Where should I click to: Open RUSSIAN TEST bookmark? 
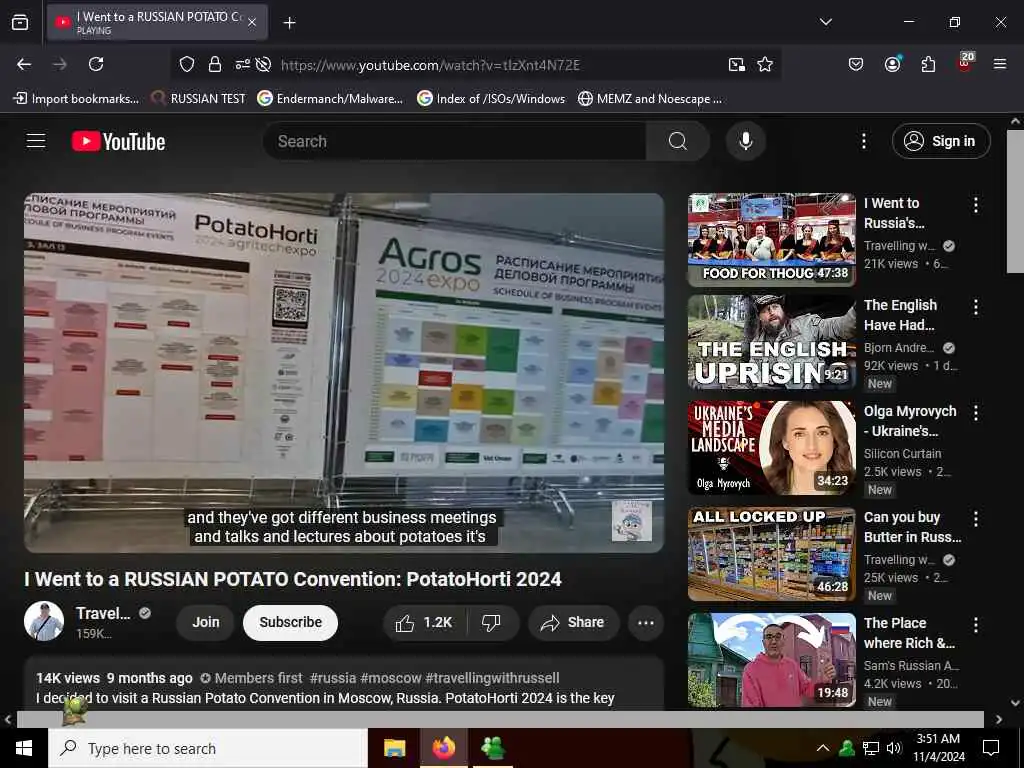pyautogui.click(x=198, y=99)
